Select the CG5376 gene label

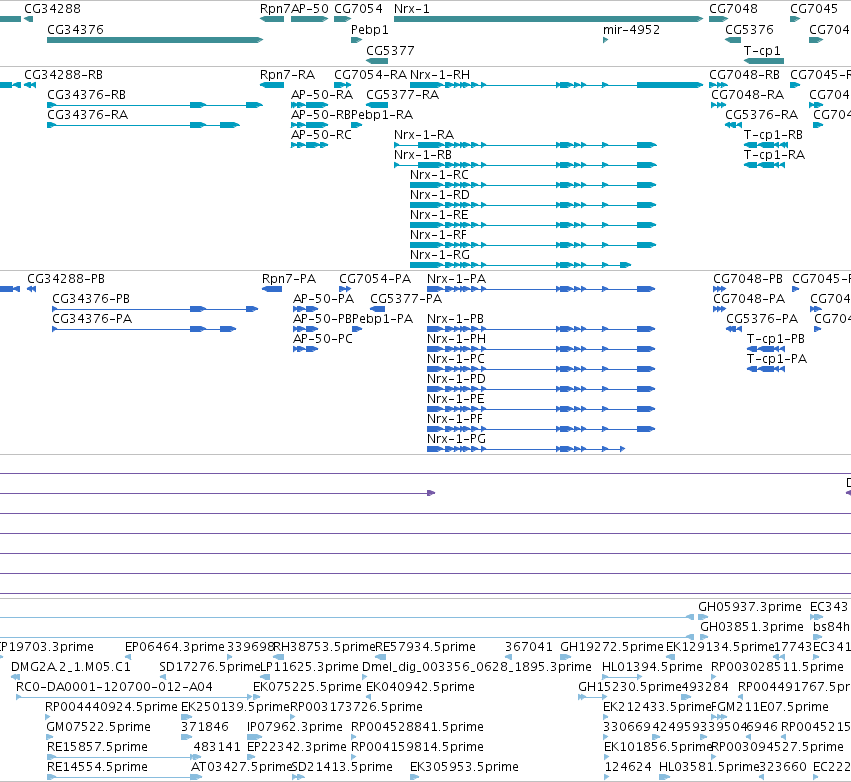point(749,30)
